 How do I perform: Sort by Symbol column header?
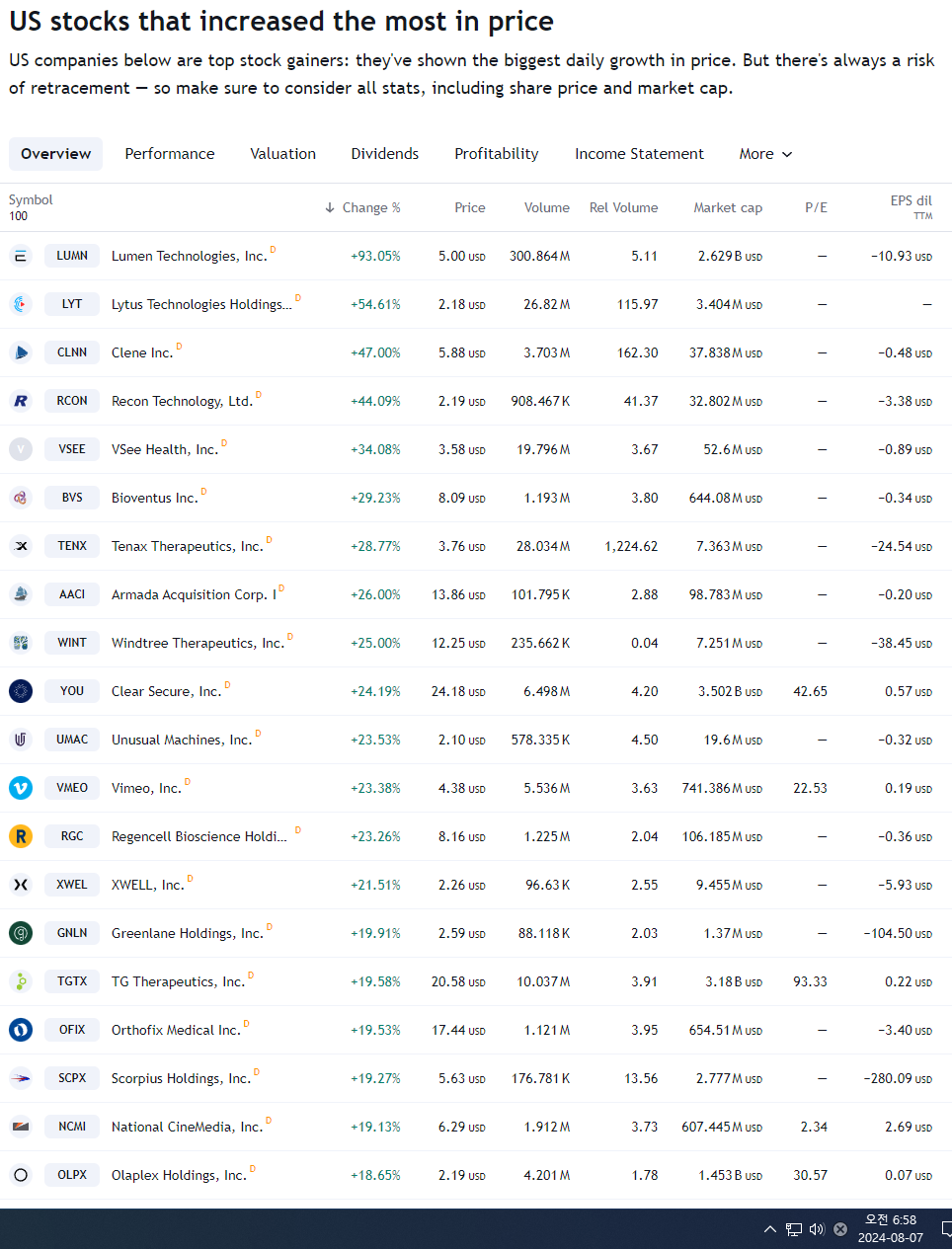pyautogui.click(x=31, y=199)
